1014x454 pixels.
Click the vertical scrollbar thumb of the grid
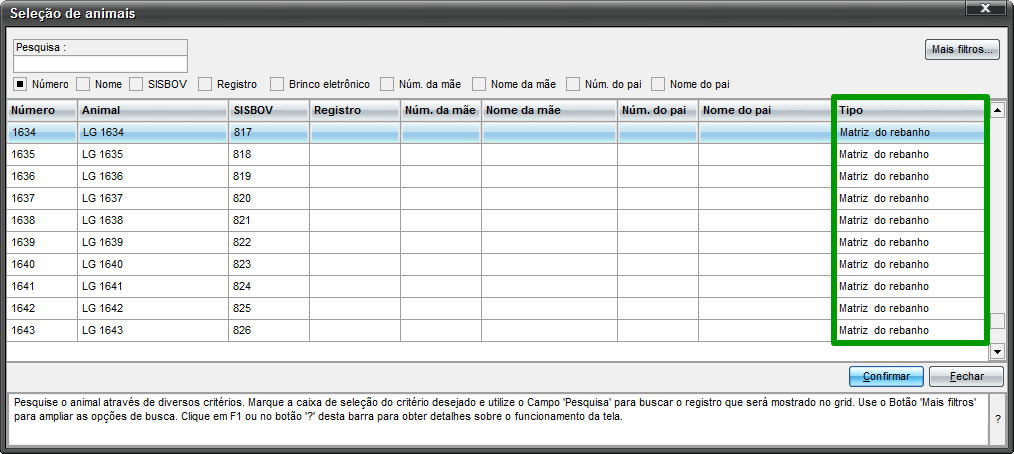point(998,321)
